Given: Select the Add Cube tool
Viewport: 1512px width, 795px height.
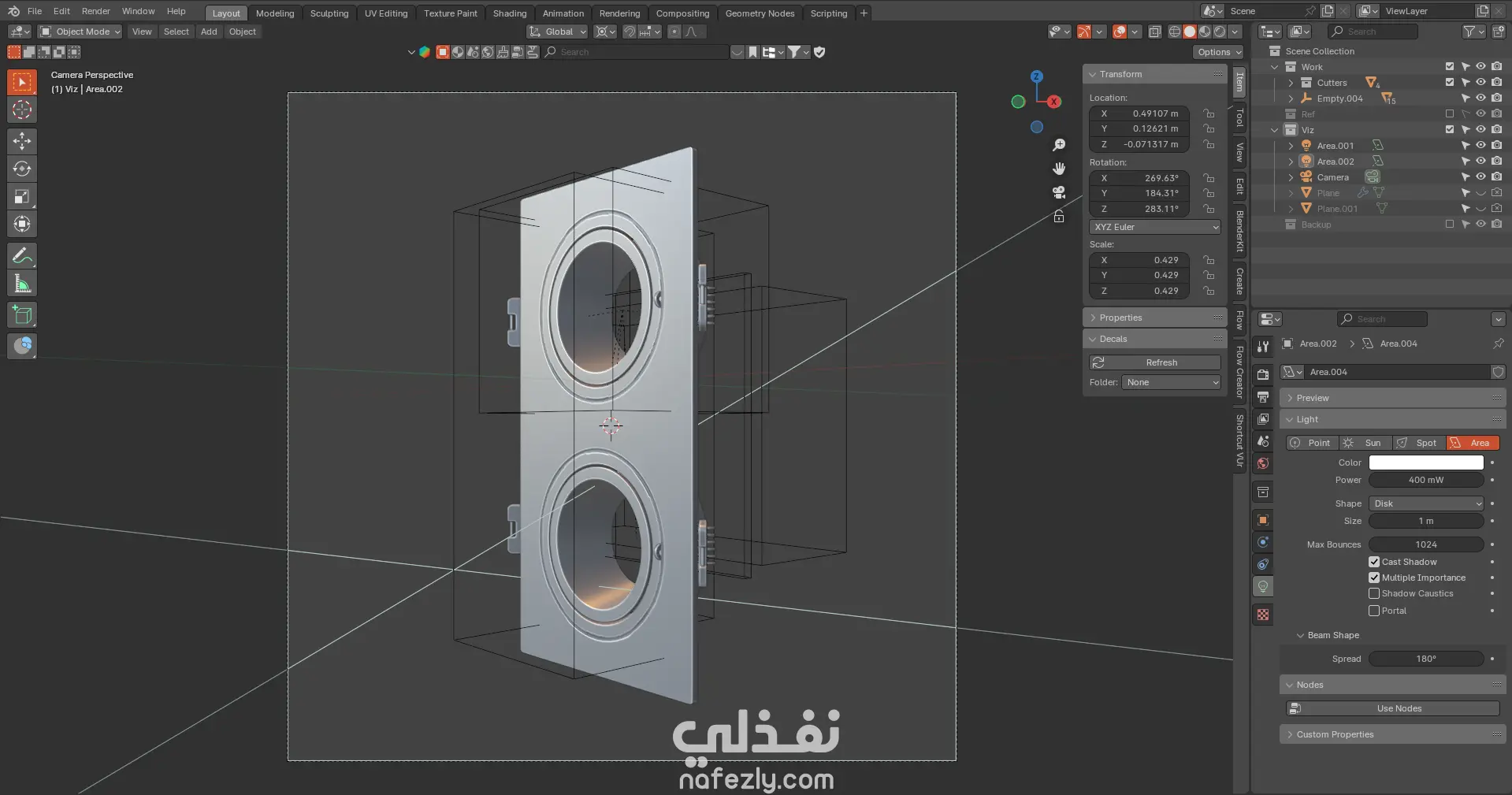Looking at the screenshot, I should (x=22, y=315).
